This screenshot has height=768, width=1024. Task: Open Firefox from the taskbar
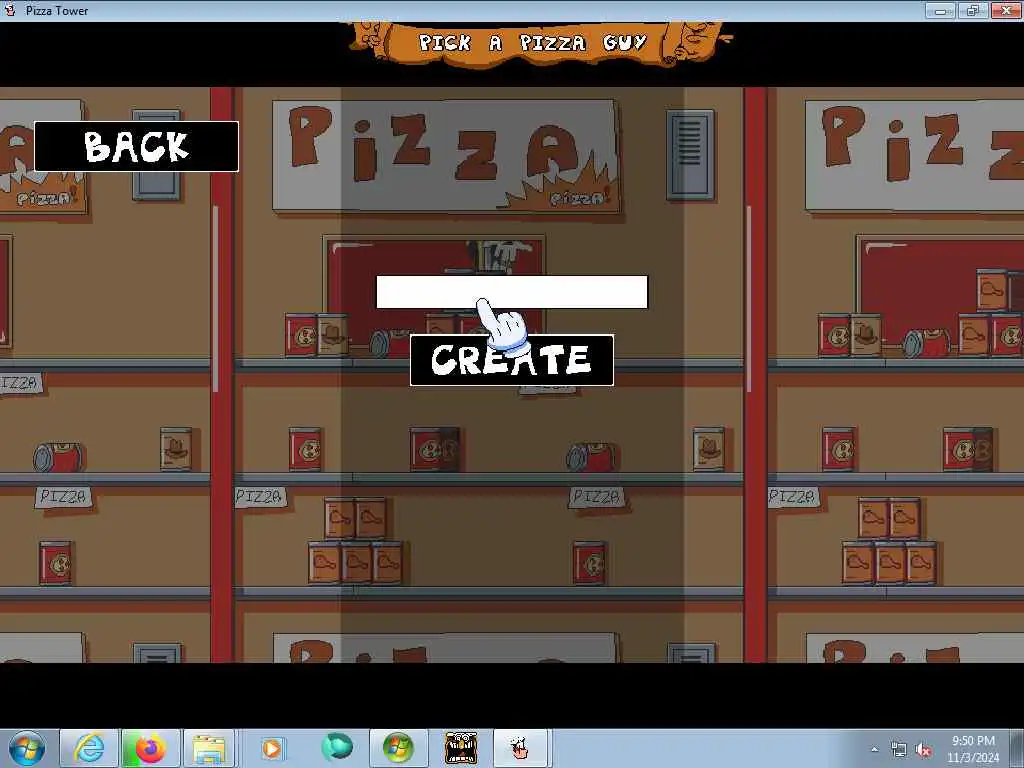click(x=150, y=748)
